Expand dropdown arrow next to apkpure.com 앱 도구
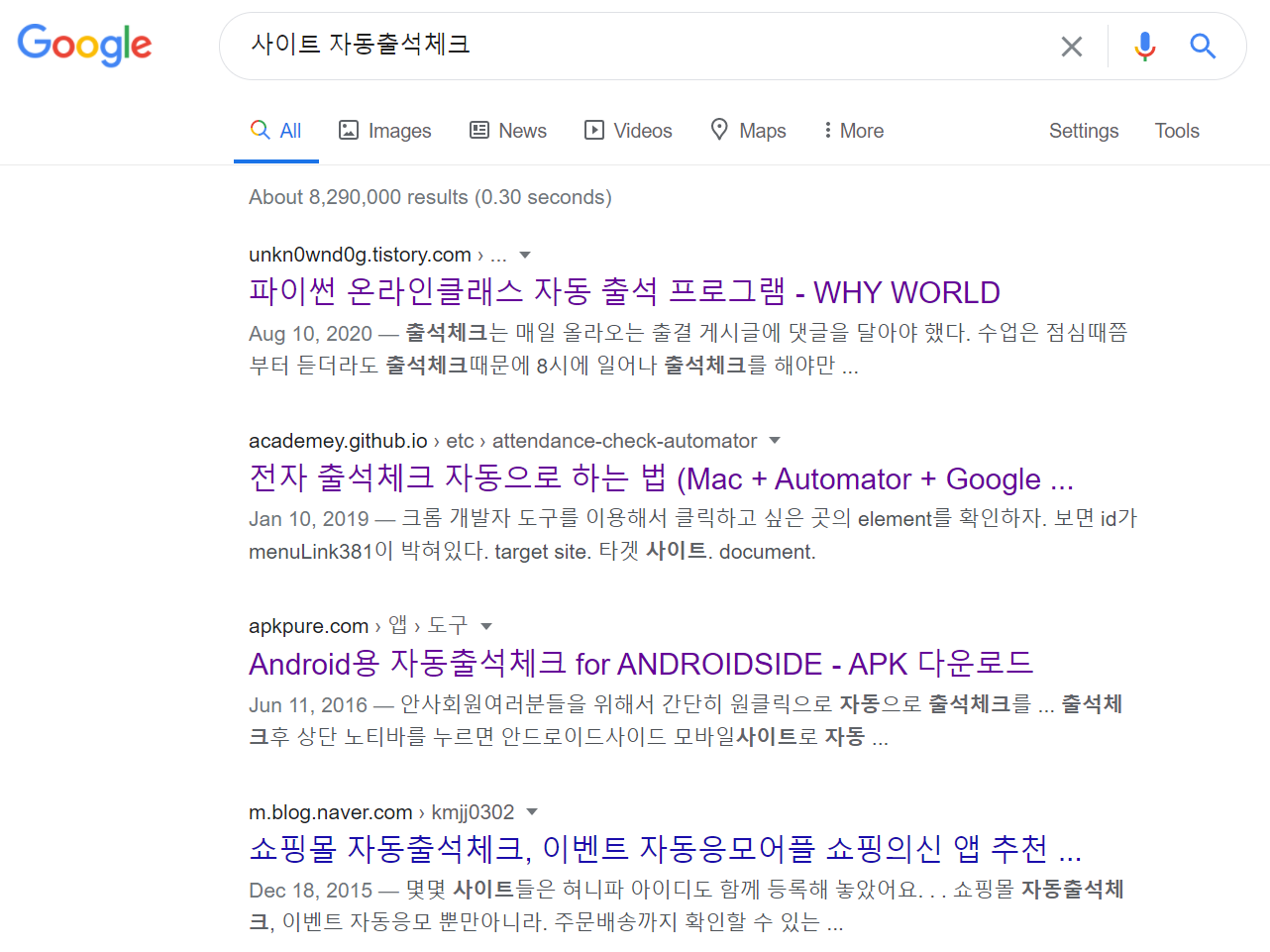This screenshot has width=1270, height=952. coord(486,626)
